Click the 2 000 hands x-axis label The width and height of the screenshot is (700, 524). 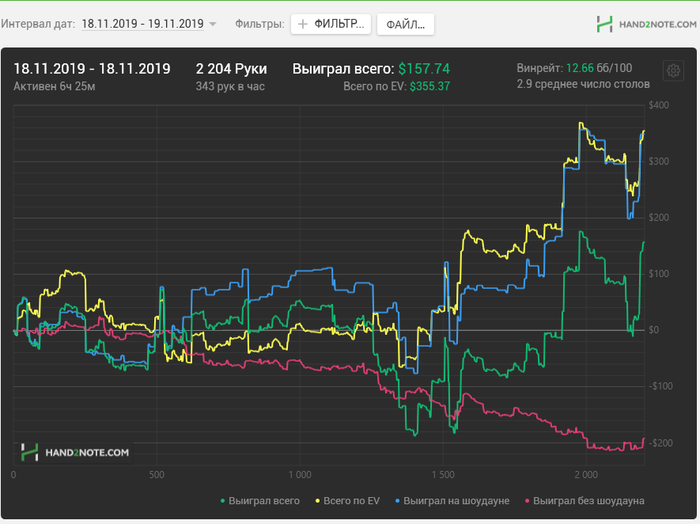586,475
